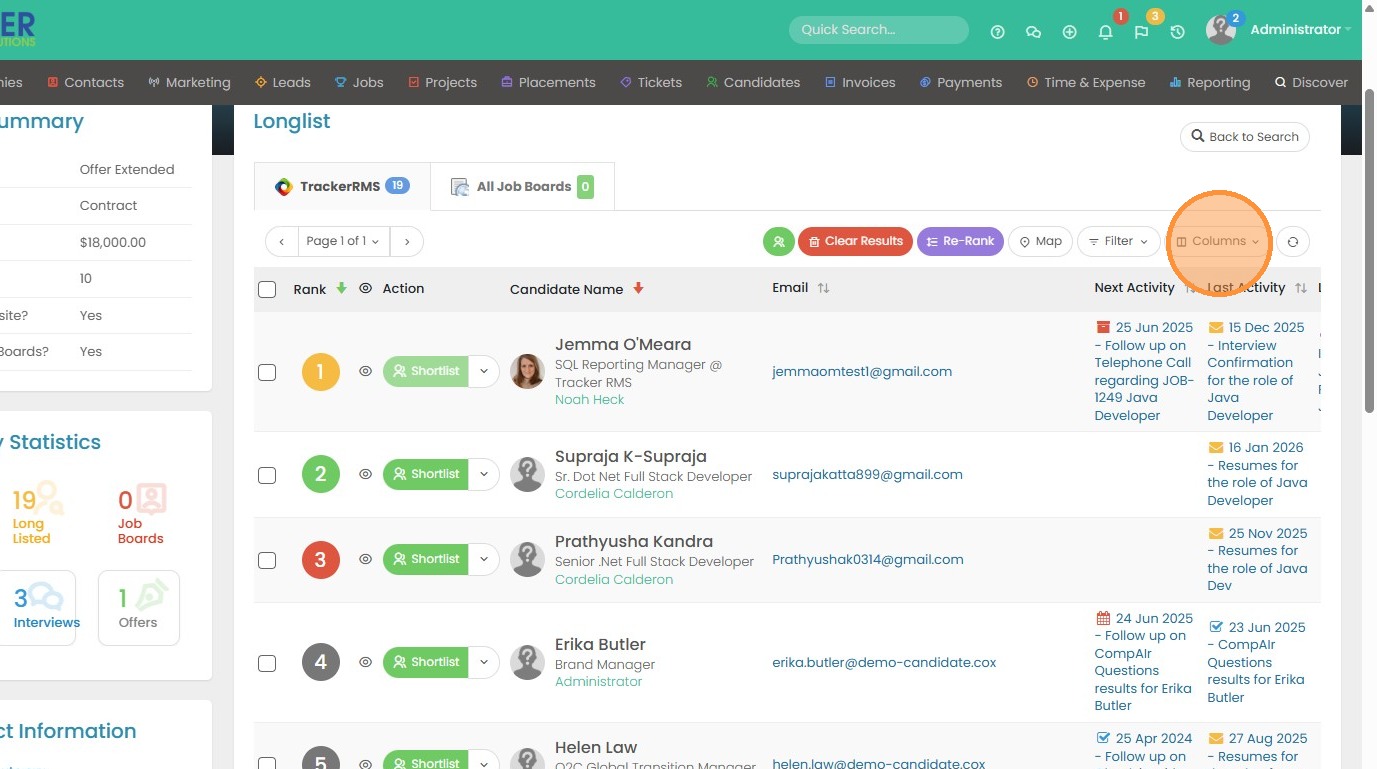Screen dimensions: 1377x769
Task: Click Erika Butler's placeholder avatar
Action: pos(527,662)
